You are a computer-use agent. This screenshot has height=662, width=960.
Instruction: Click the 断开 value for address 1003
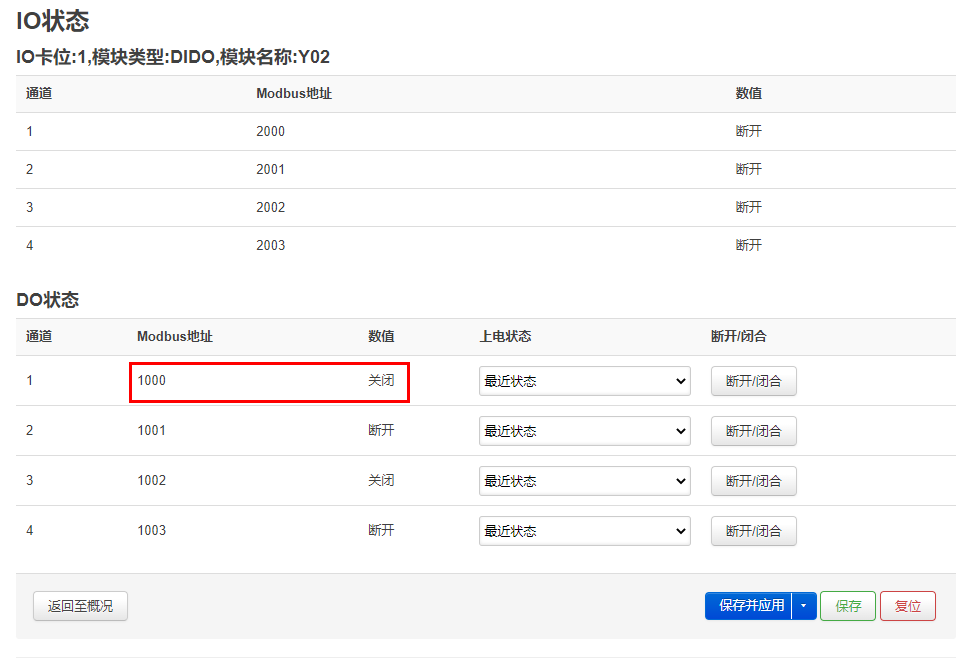(381, 530)
